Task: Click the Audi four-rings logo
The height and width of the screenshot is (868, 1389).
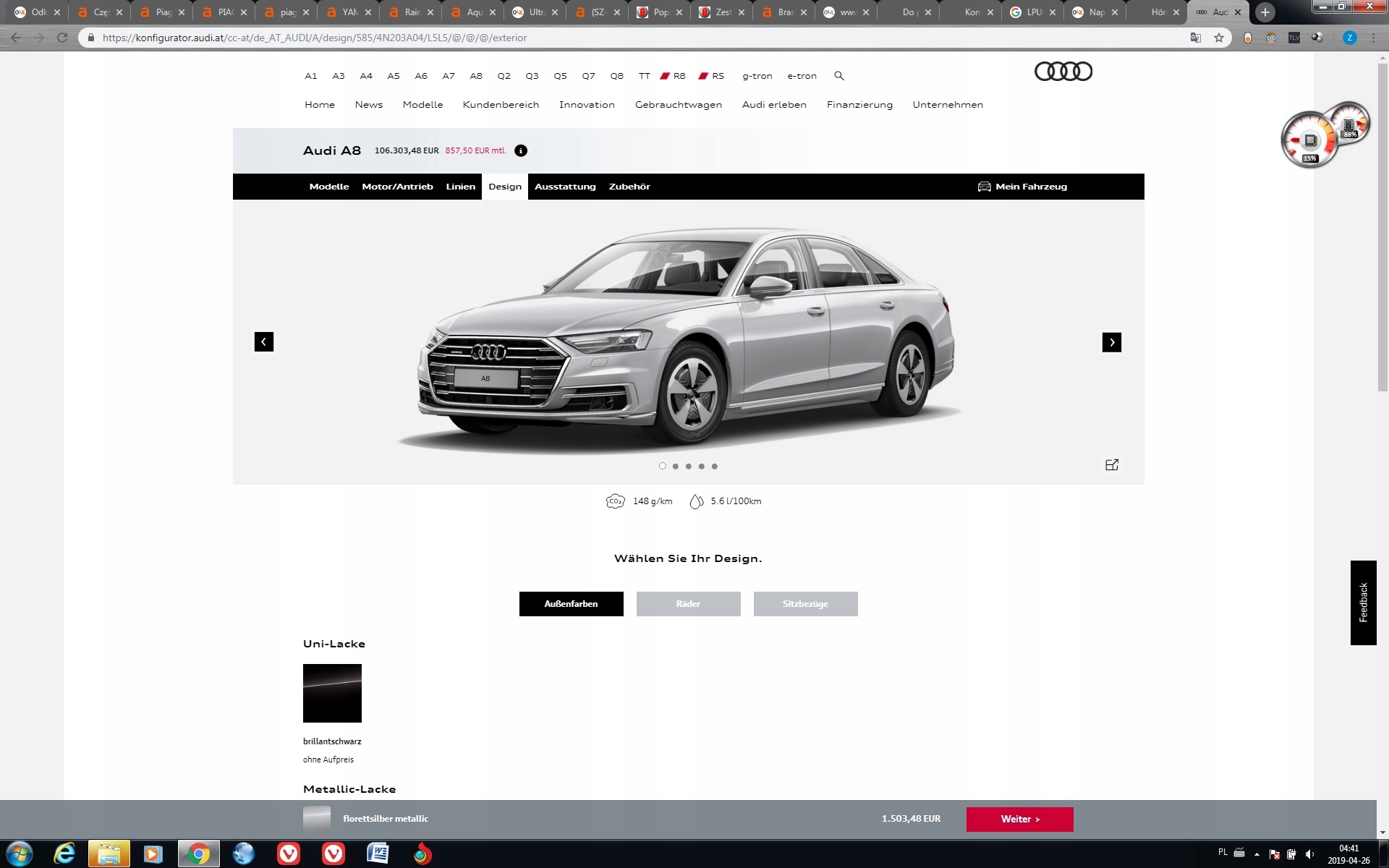Action: point(1063,72)
